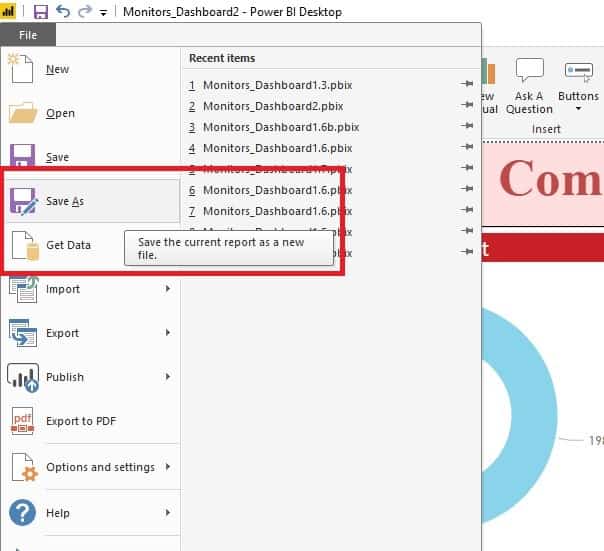Click the Publish chart icon
The width and height of the screenshot is (604, 551).
point(23,378)
